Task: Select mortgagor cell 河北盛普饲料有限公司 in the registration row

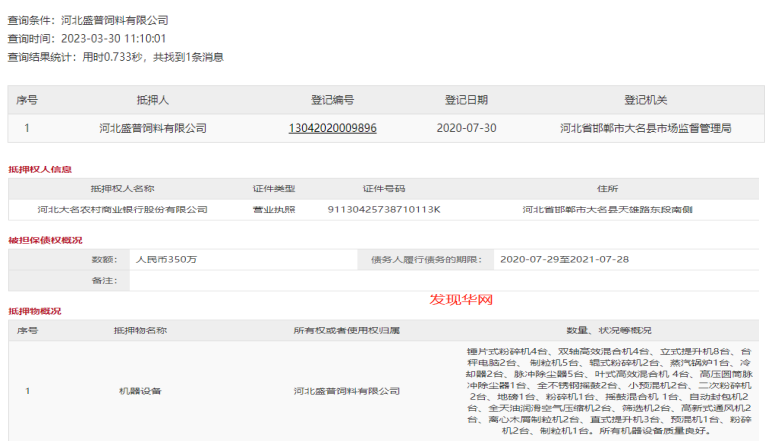Action: 153,128
